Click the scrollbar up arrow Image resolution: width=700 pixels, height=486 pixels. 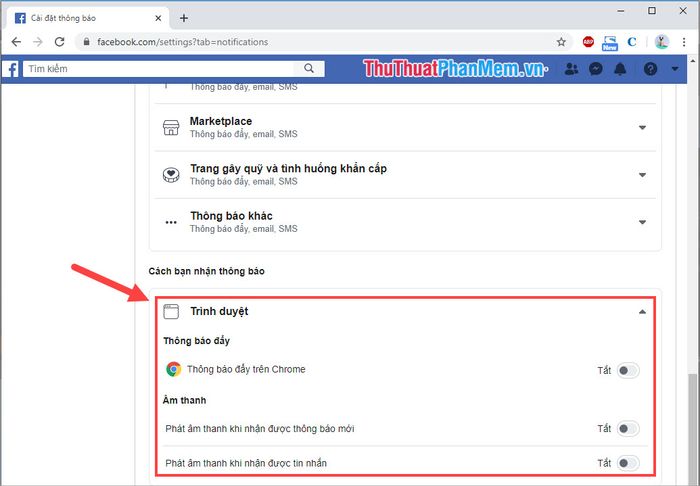click(x=692, y=61)
